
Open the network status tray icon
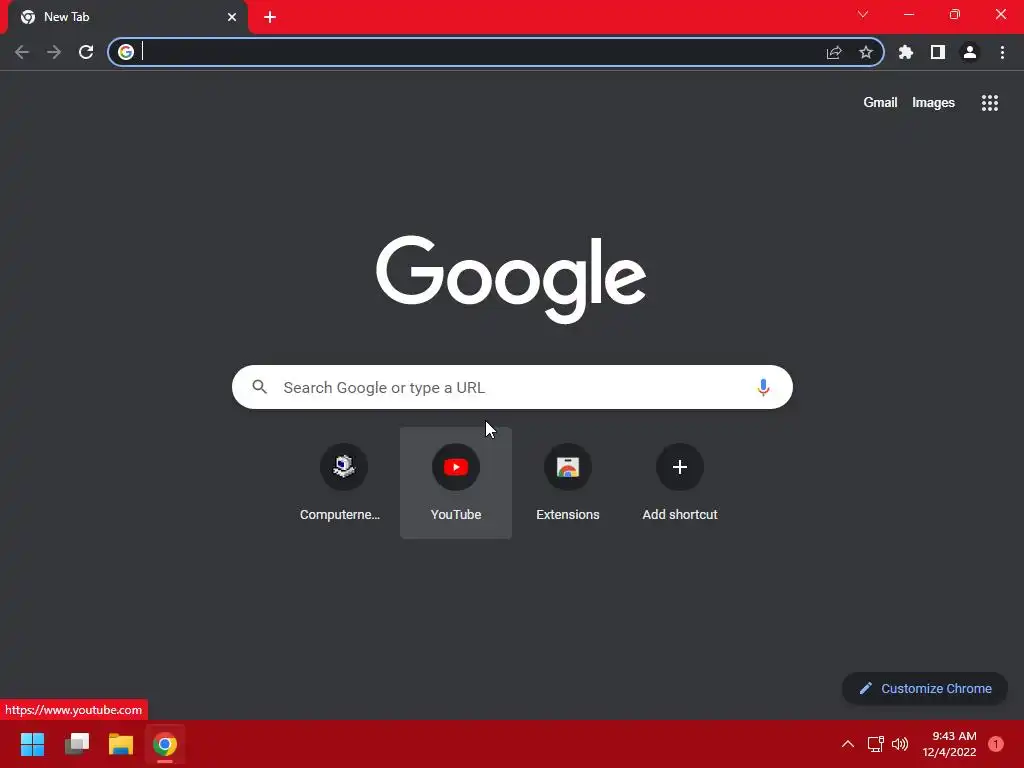tap(875, 744)
